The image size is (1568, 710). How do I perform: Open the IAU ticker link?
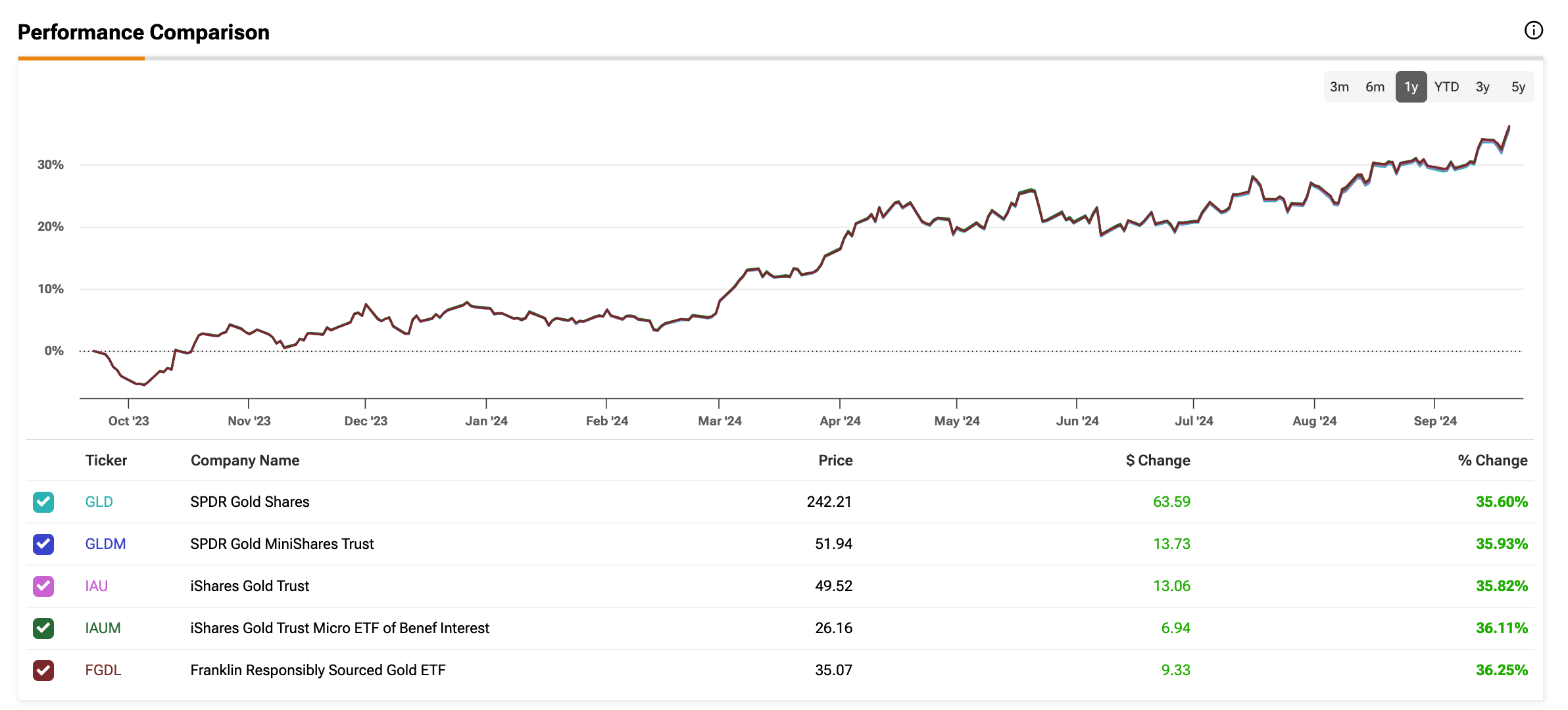(96, 586)
